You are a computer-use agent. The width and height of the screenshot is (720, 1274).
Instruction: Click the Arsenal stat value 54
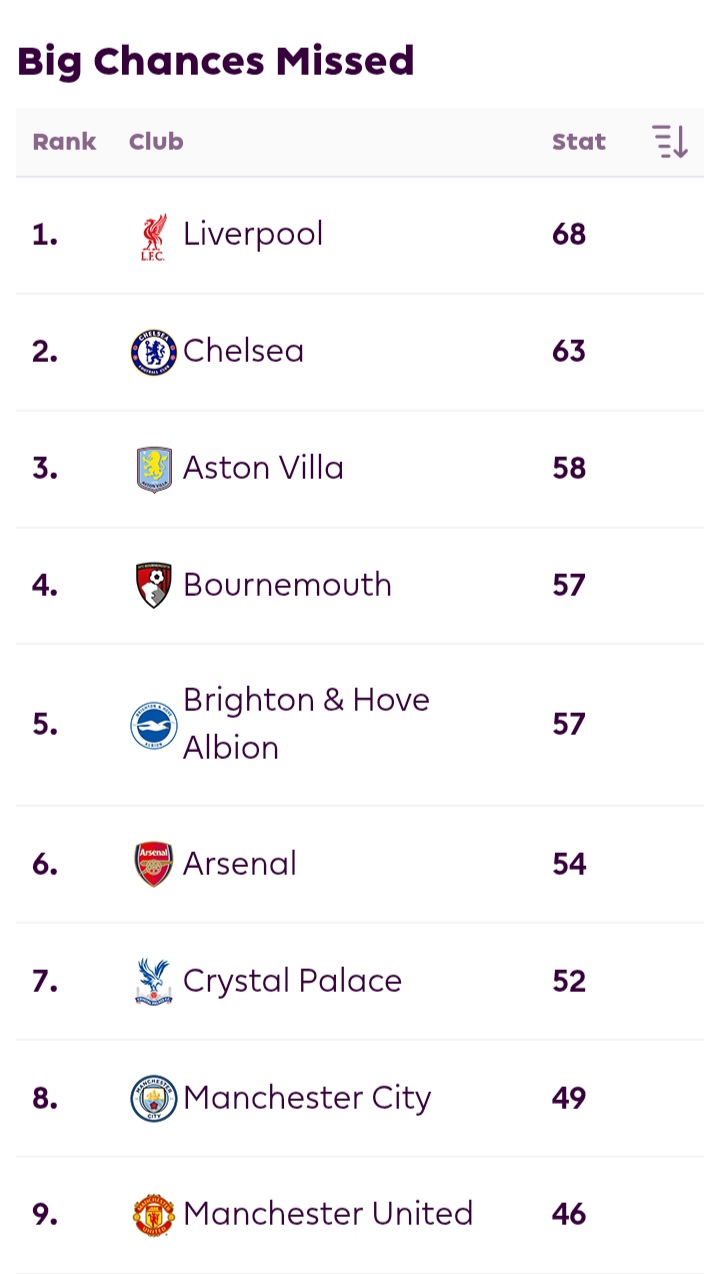pos(569,864)
